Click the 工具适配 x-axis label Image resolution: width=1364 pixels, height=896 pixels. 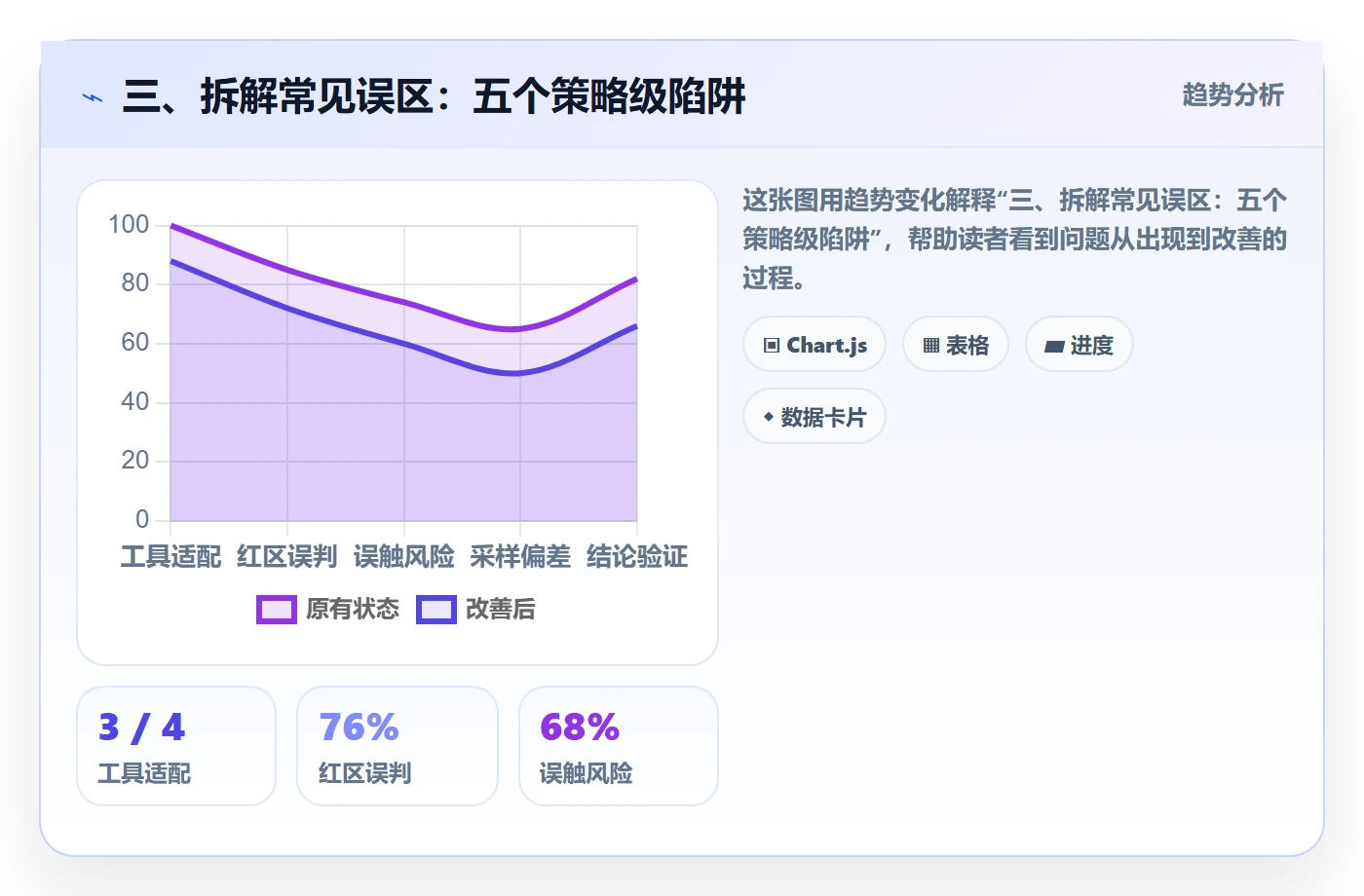pos(171,557)
